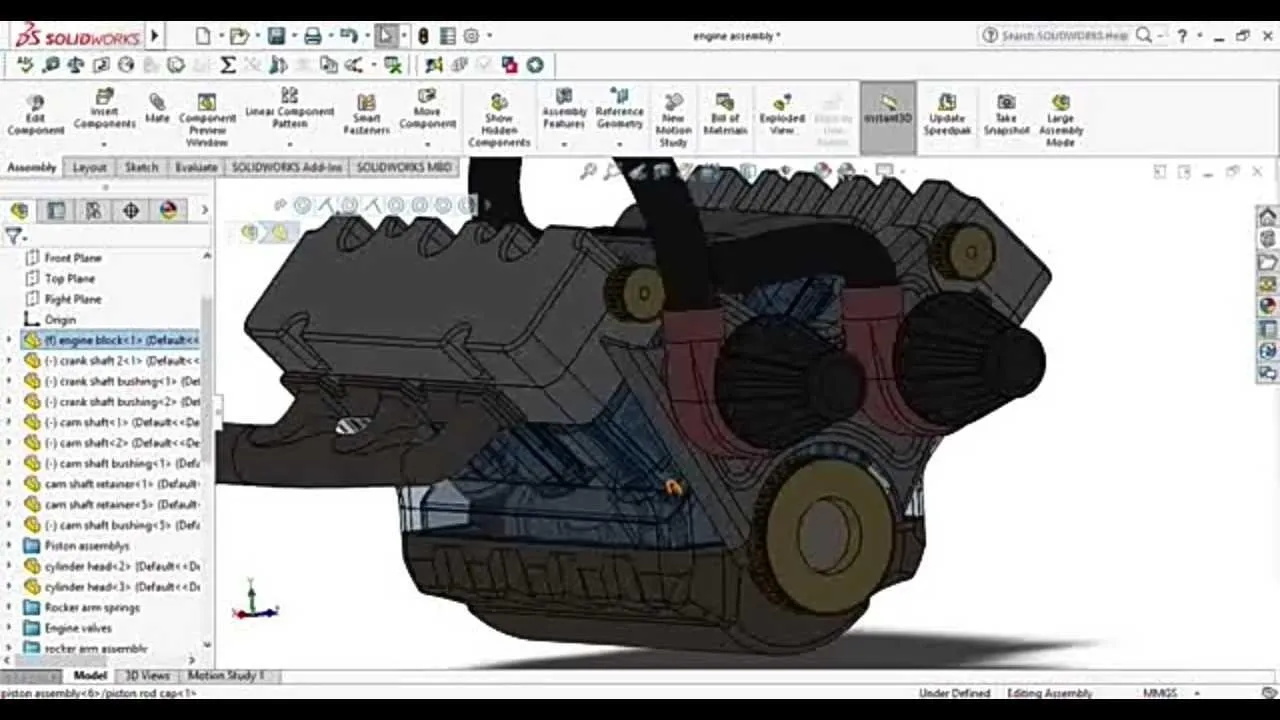Click the Print icon in top toolbar
This screenshot has height=720, width=1280.
pos(313,36)
